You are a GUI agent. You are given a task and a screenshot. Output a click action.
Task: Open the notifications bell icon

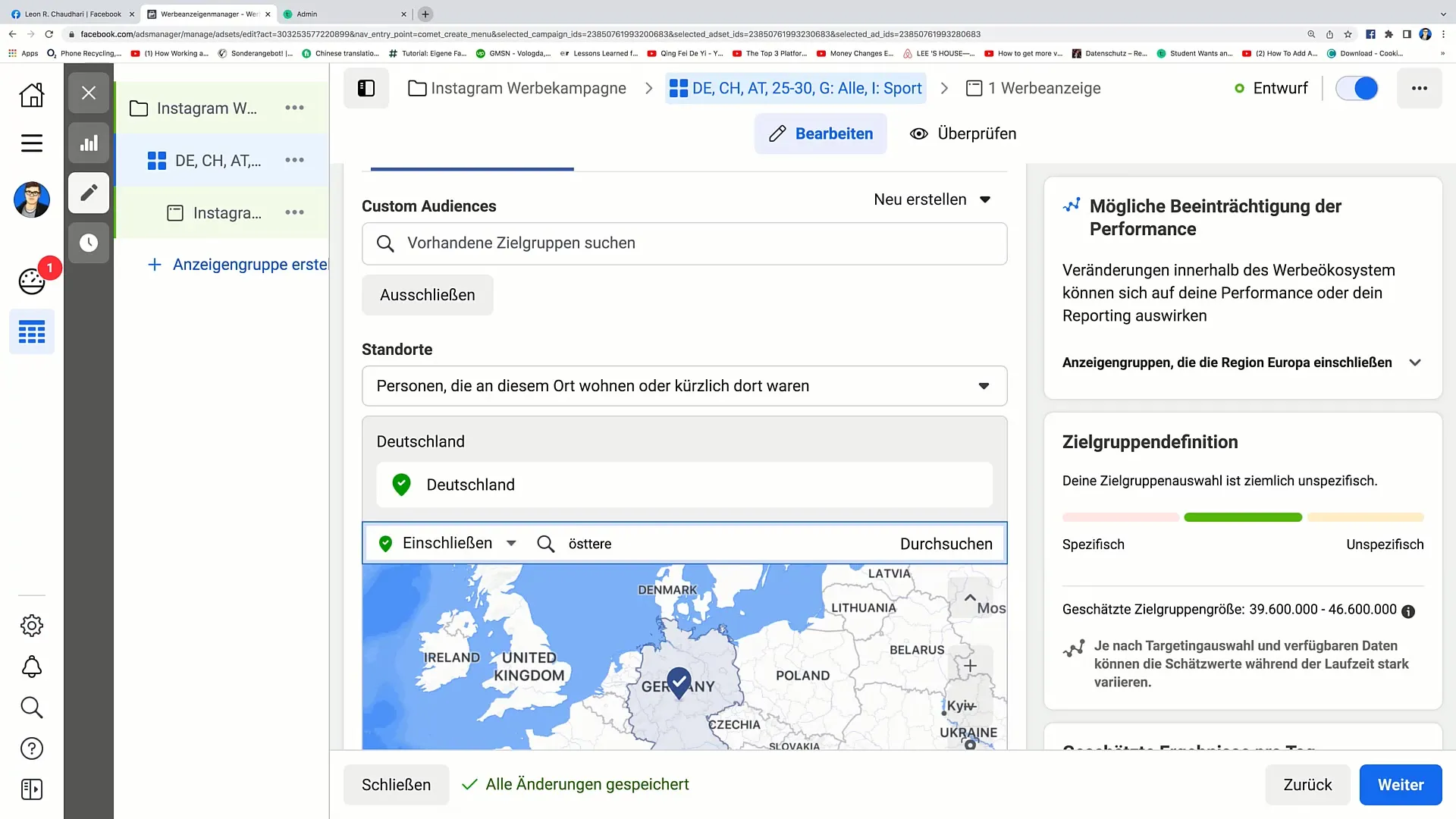pyautogui.click(x=32, y=667)
